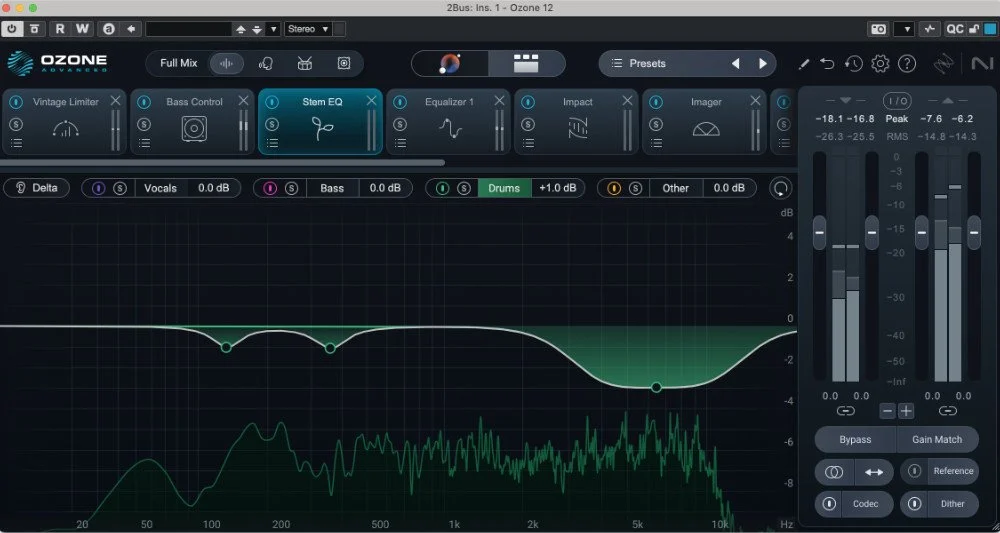This screenshot has width=1000, height=533.
Task: Go to the previous preset arrow
Action: click(735, 63)
